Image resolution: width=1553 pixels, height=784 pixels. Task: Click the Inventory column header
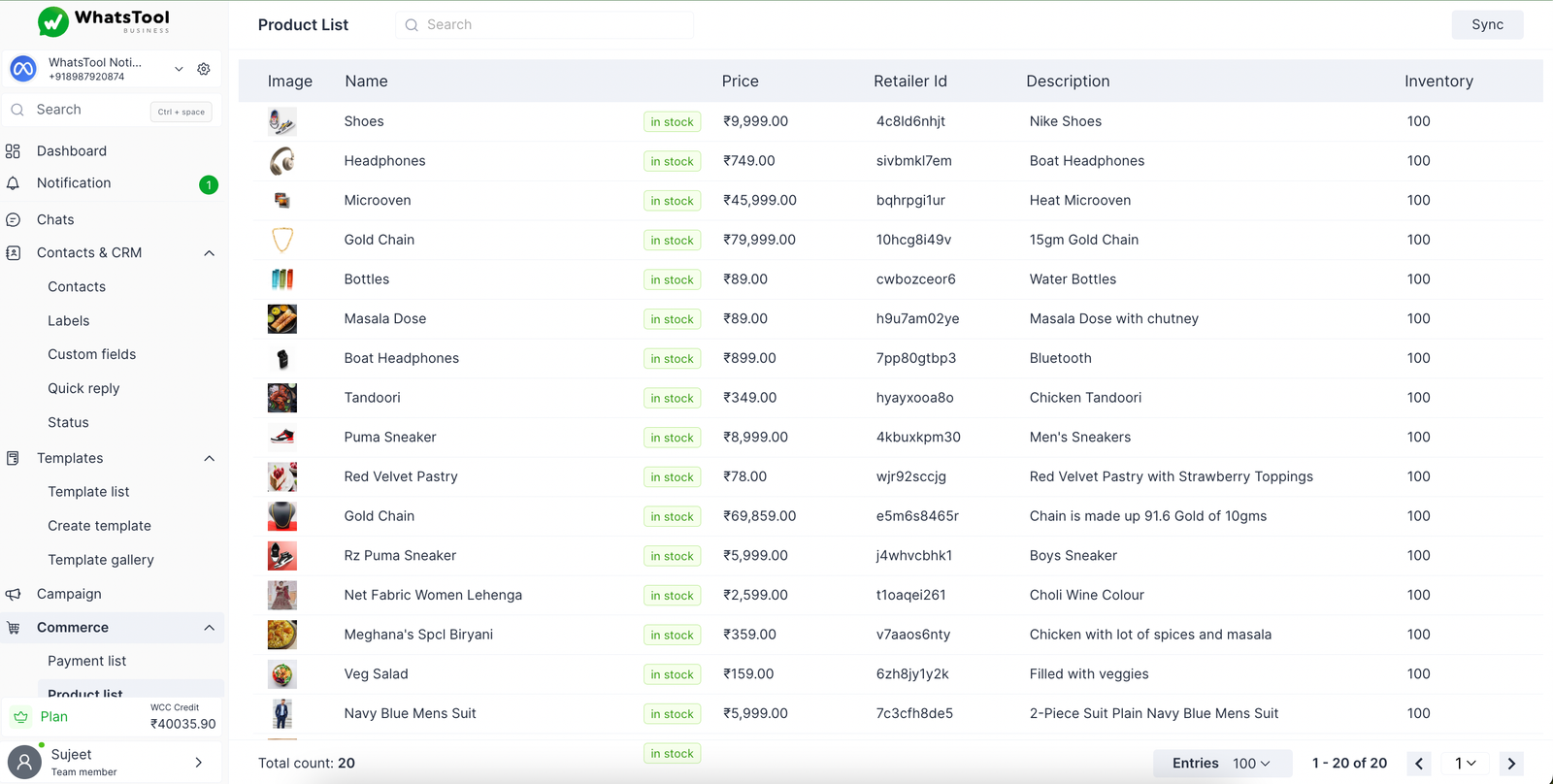tap(1438, 82)
